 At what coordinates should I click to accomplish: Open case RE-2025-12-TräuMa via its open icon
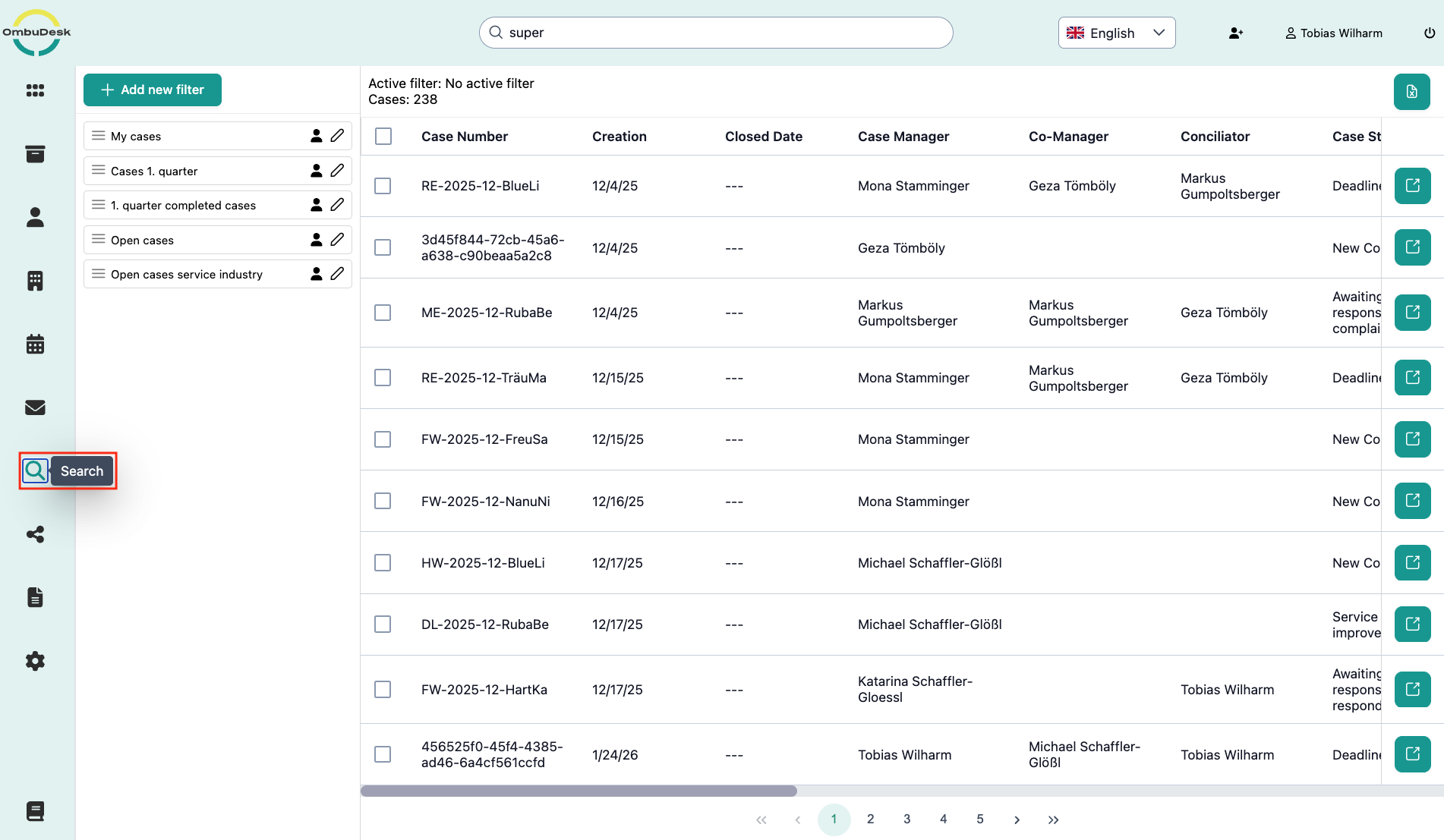coord(1413,378)
